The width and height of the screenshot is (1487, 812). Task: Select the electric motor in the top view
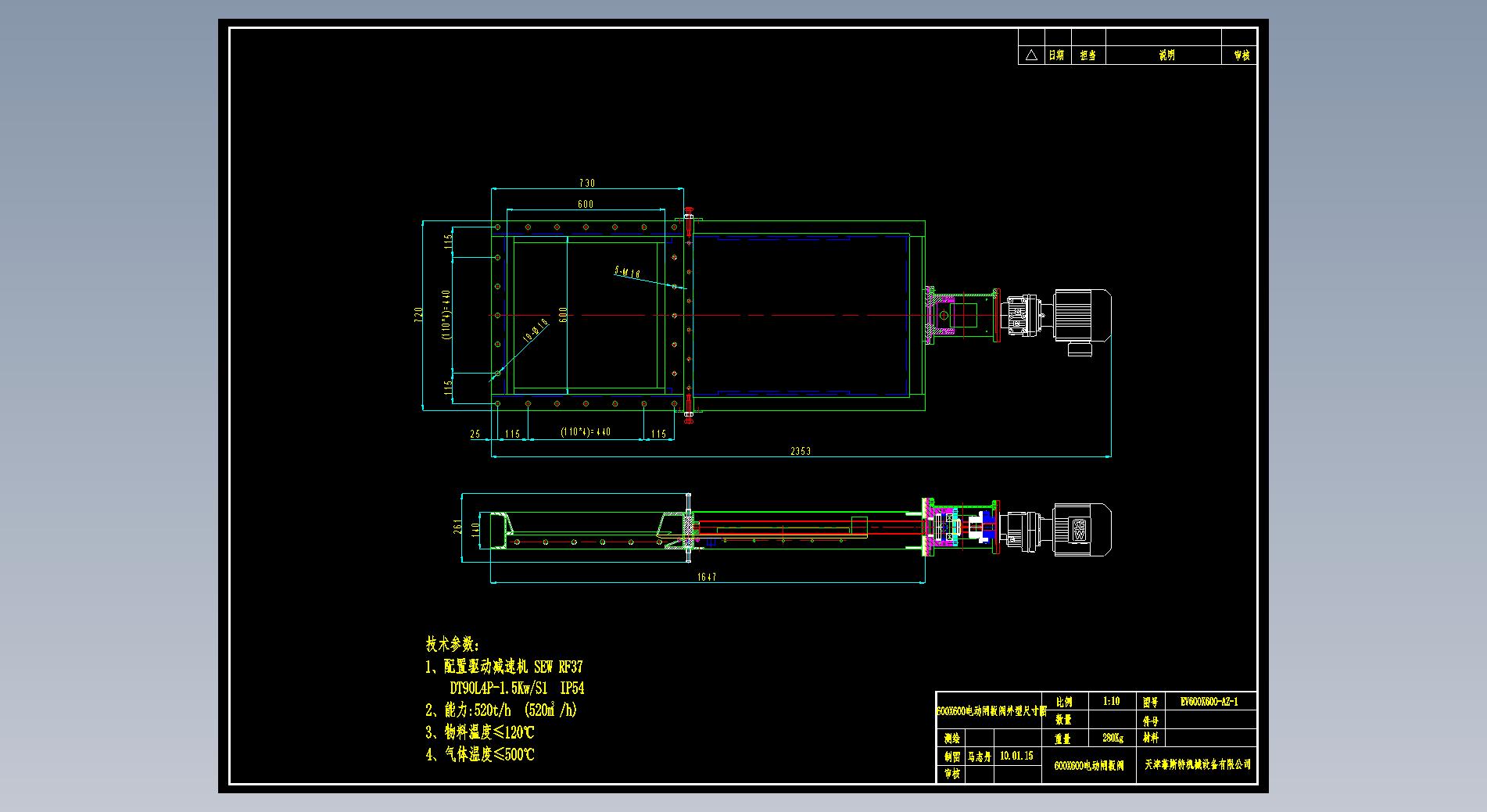1082,316
